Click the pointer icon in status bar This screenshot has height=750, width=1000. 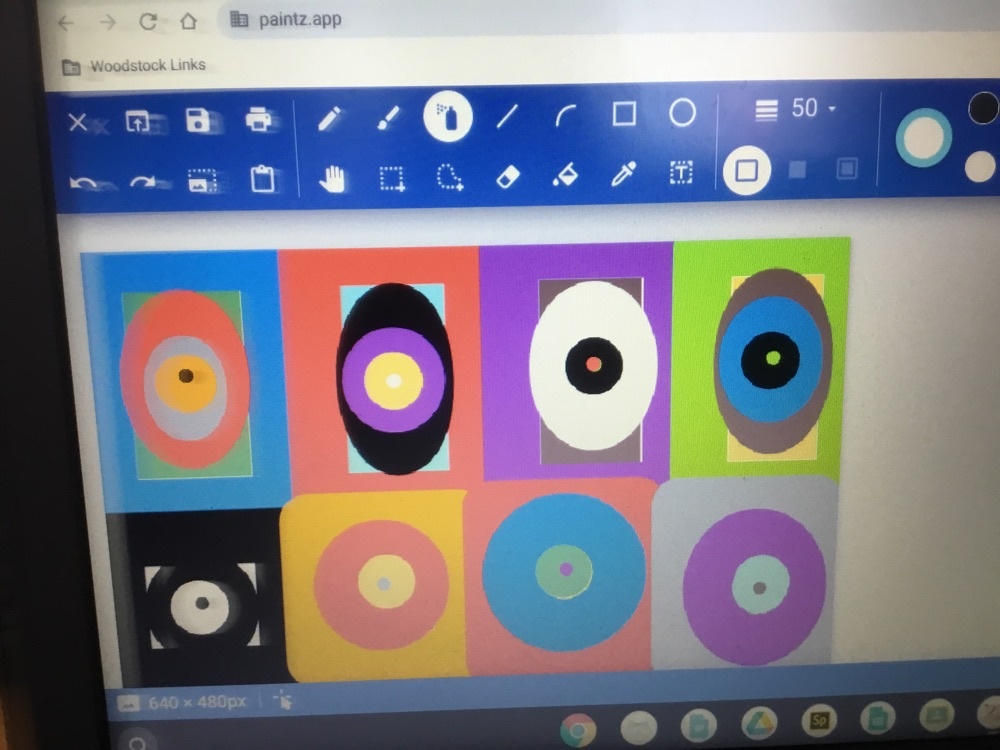(283, 700)
